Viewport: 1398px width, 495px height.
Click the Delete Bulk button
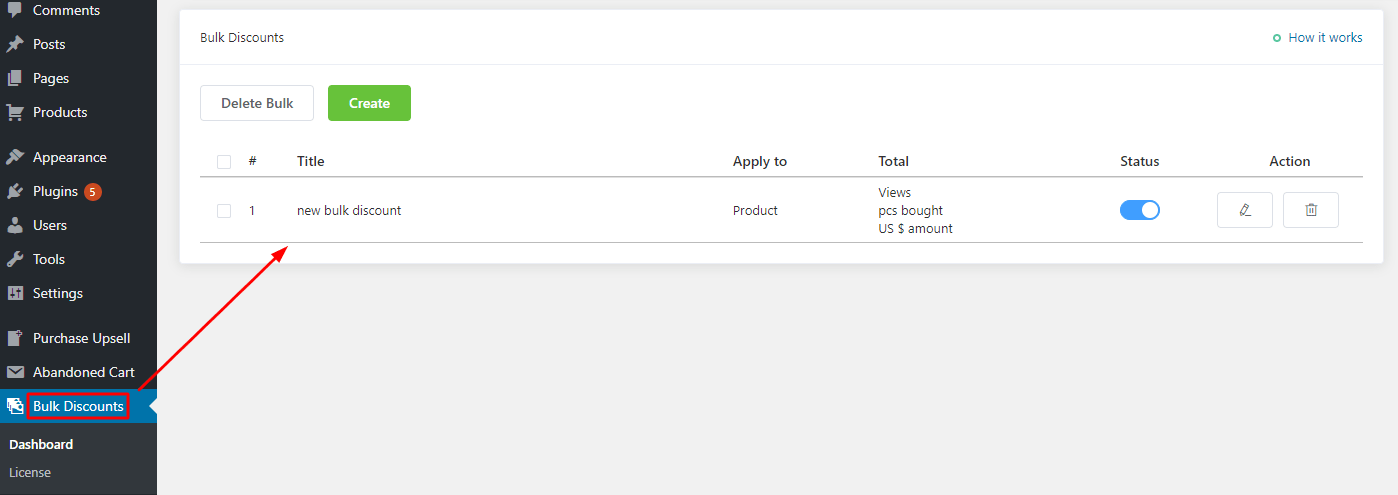click(x=257, y=103)
